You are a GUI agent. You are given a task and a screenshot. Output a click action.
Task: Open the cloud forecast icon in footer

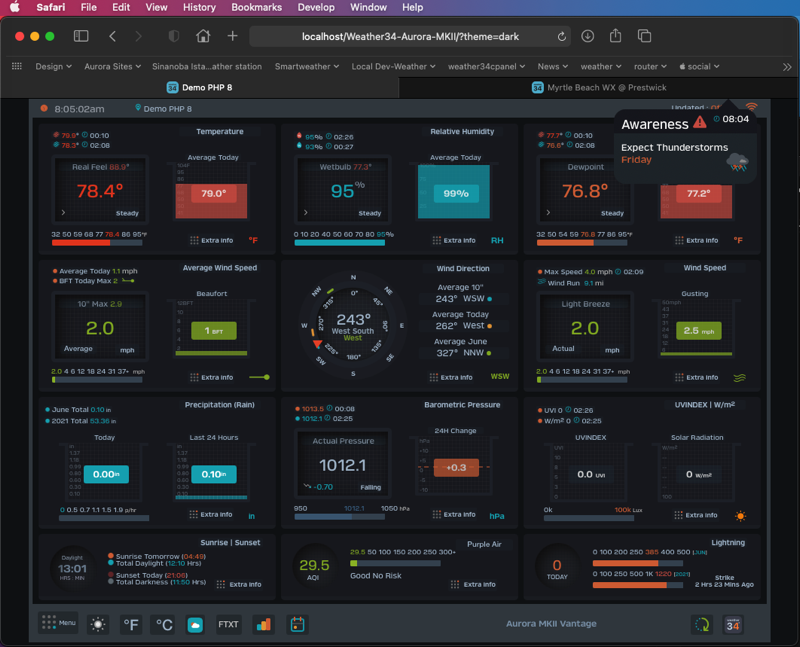point(195,625)
